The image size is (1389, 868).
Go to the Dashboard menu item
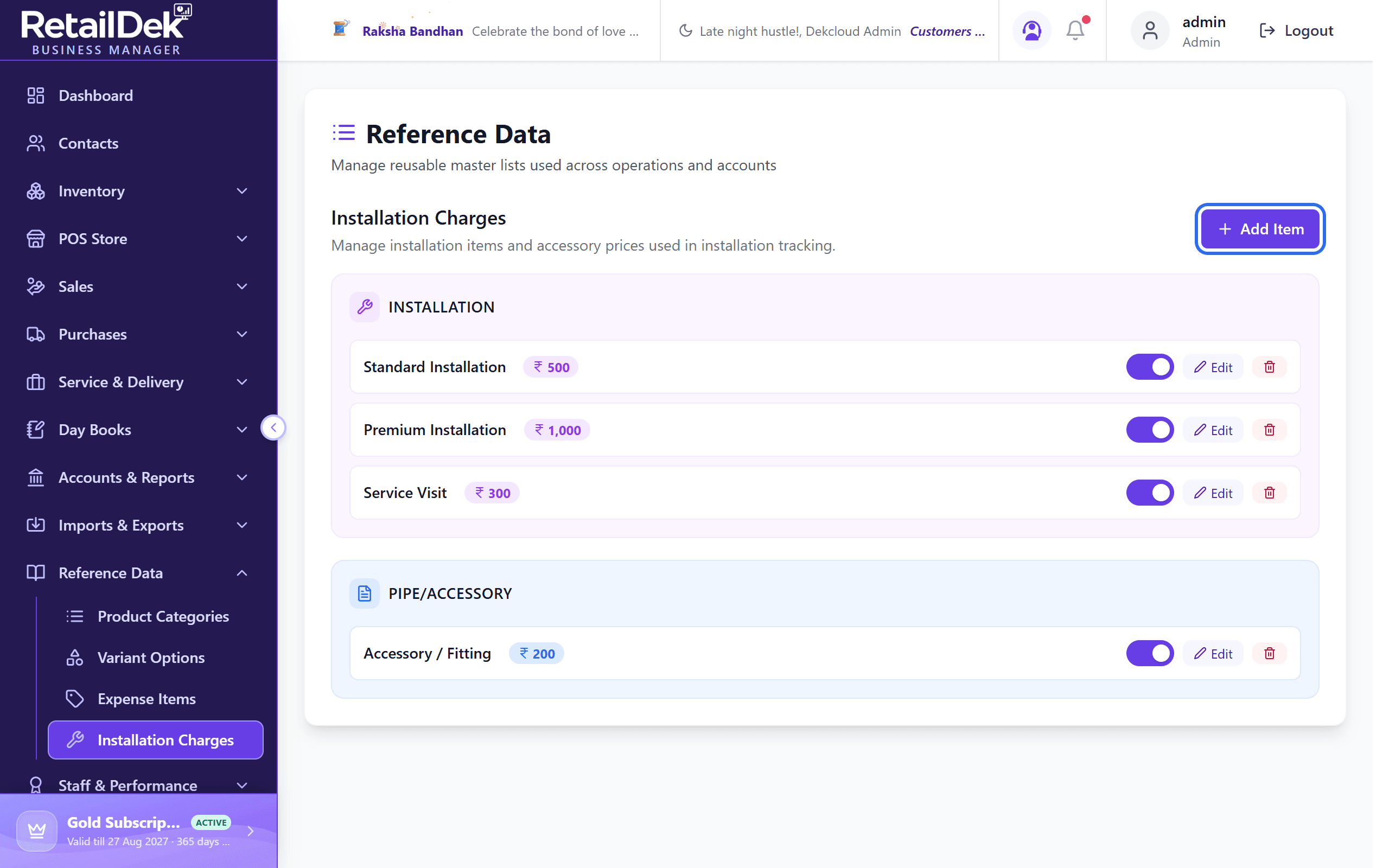pos(138,95)
